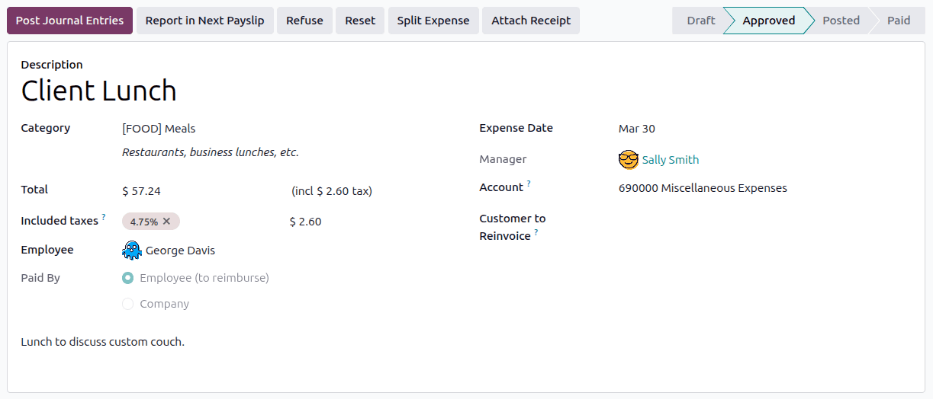Click the Category label
Image resolution: width=933 pixels, height=399 pixels.
click(x=45, y=128)
